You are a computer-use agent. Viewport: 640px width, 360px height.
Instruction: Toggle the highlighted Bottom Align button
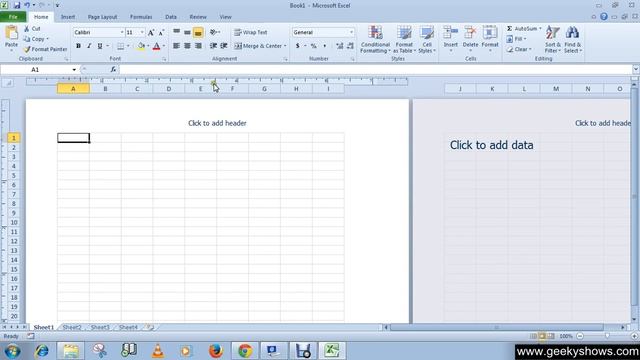198,32
